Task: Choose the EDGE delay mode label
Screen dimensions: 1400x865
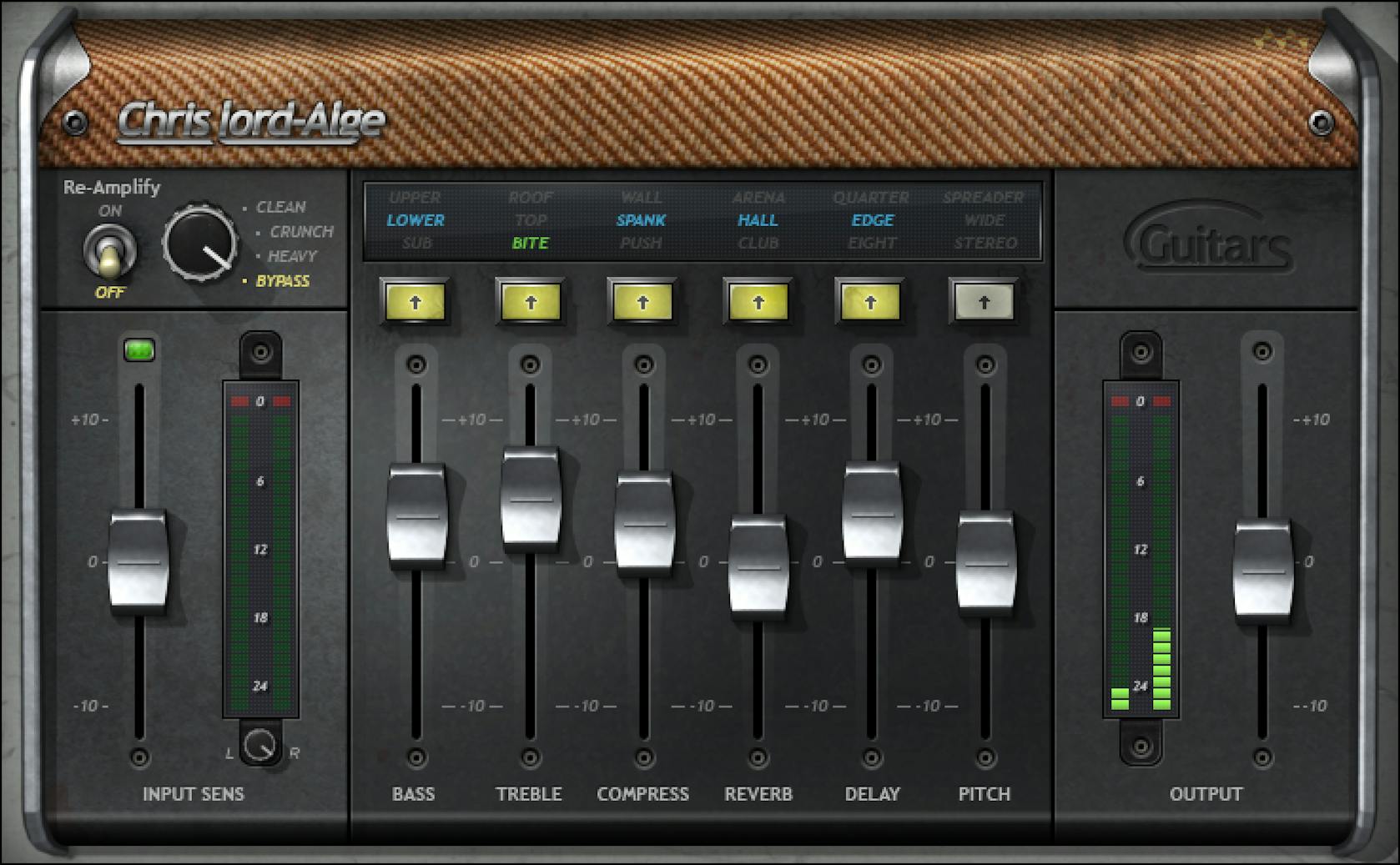Action: [x=872, y=220]
